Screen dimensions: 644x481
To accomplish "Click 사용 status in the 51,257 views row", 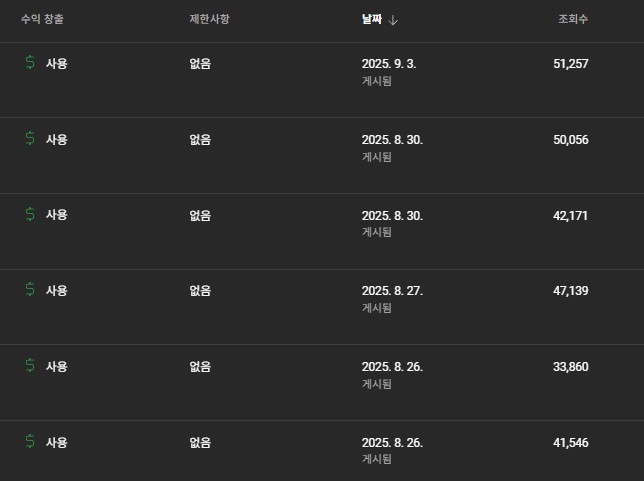I will coord(56,63).
